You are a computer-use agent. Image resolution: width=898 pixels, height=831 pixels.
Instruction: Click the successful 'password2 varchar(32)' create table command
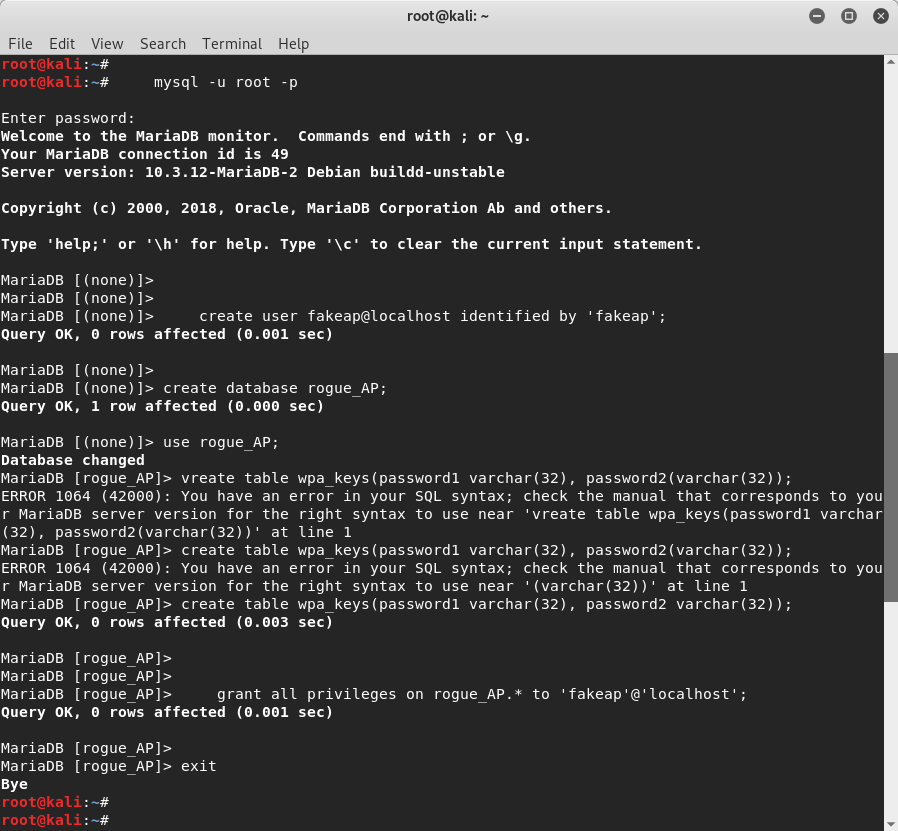pos(486,604)
